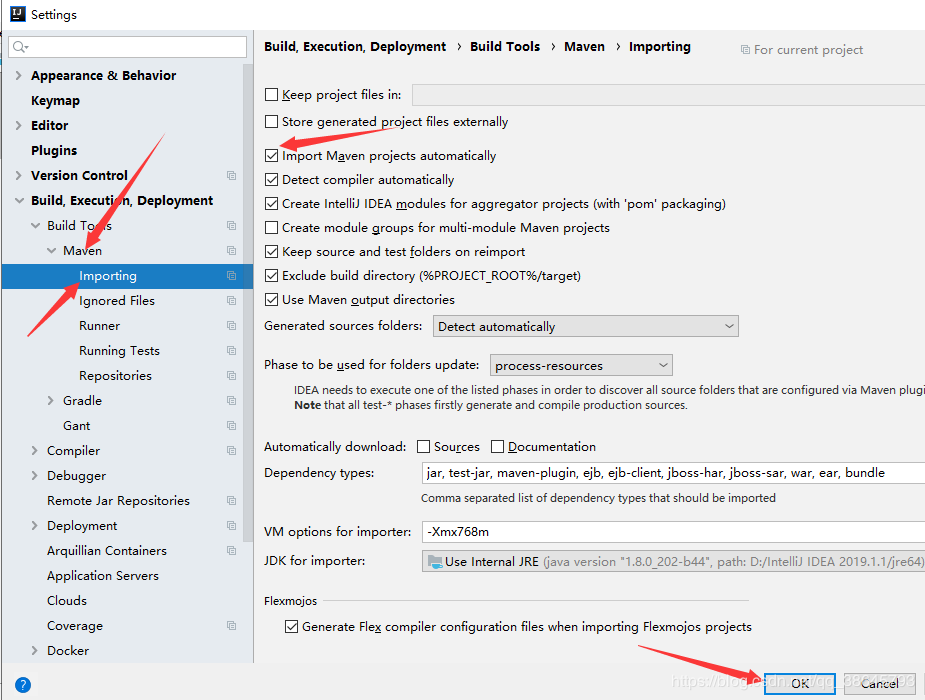The height and width of the screenshot is (700, 925).
Task: Collapse Build, Execution, Deployment section
Action: 19,201
